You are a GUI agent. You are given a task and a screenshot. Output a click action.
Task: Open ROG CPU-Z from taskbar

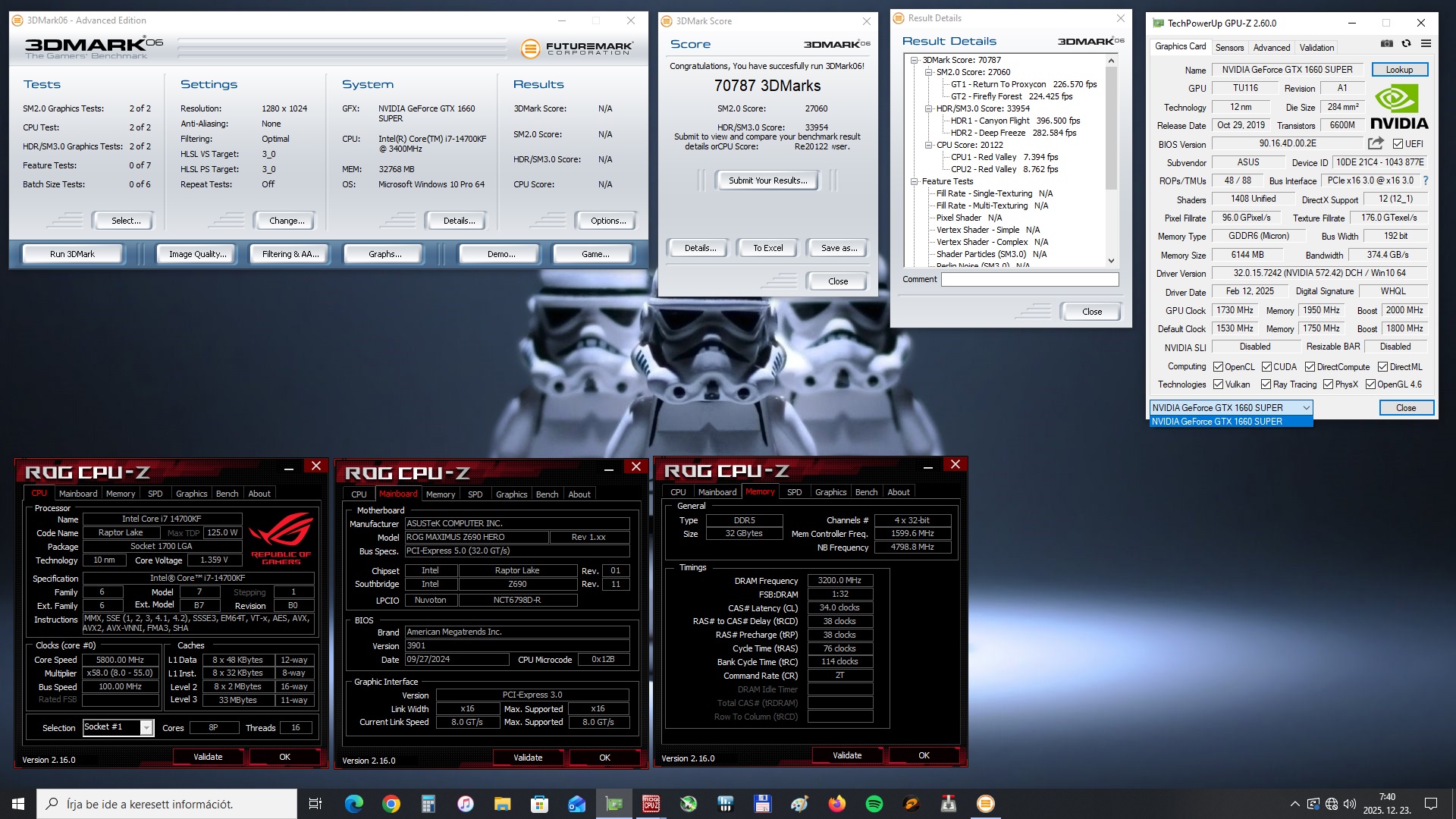pos(651,804)
